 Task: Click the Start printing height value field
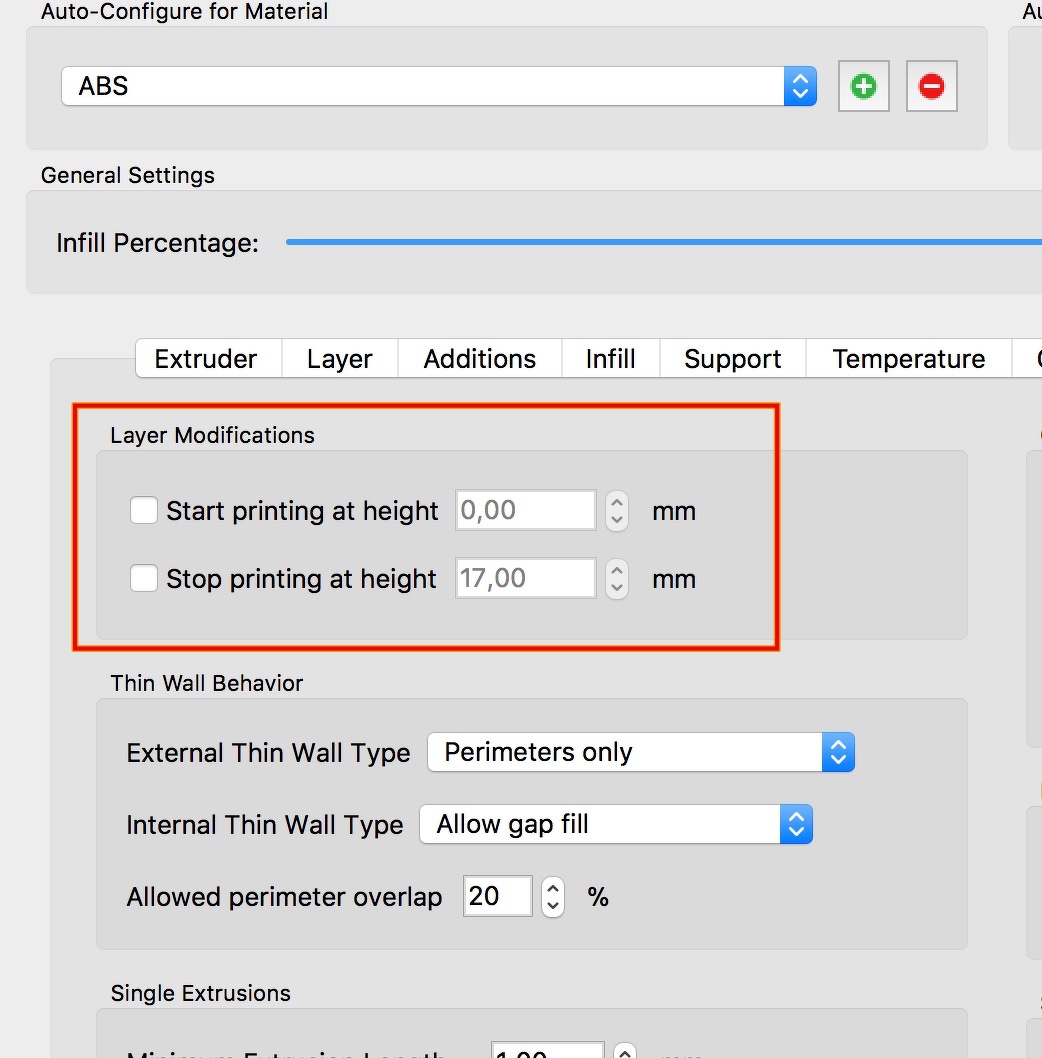tap(525, 511)
